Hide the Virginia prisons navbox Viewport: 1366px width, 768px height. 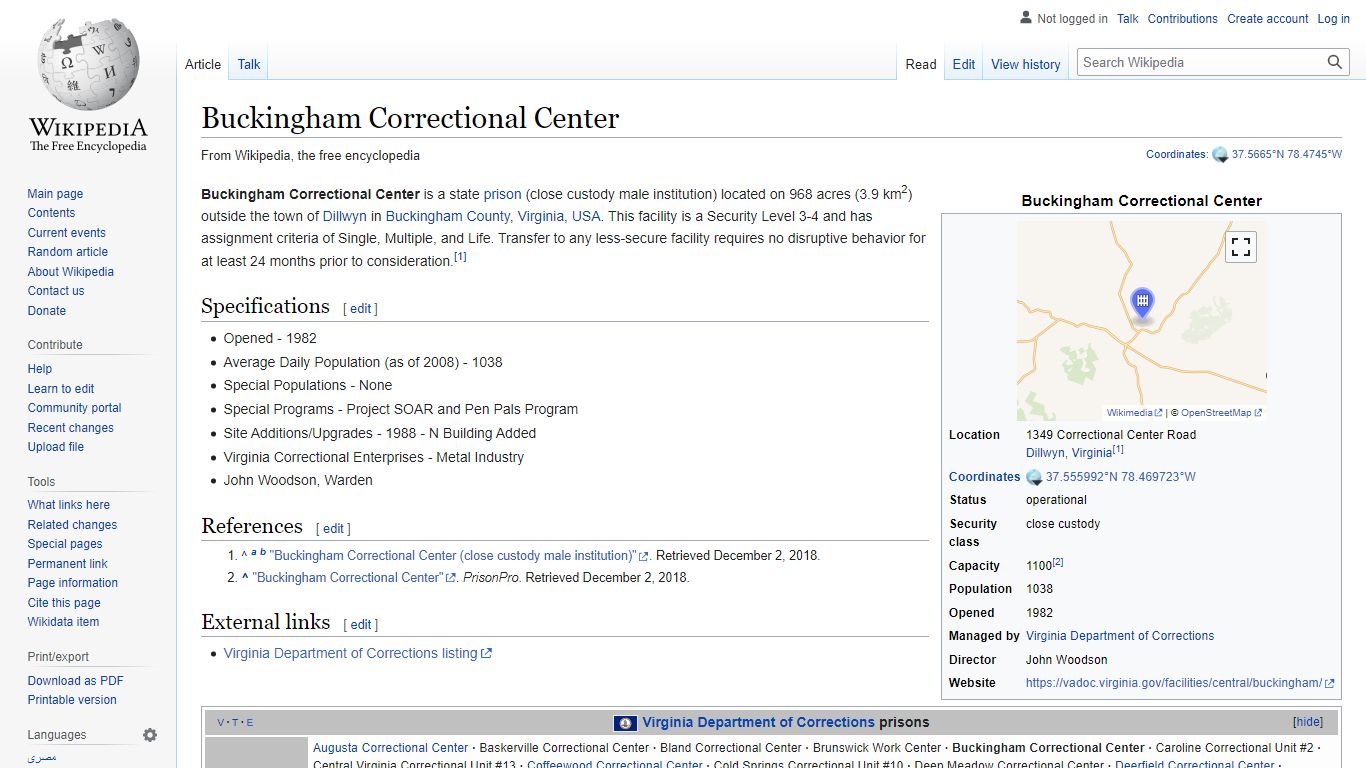click(1307, 722)
